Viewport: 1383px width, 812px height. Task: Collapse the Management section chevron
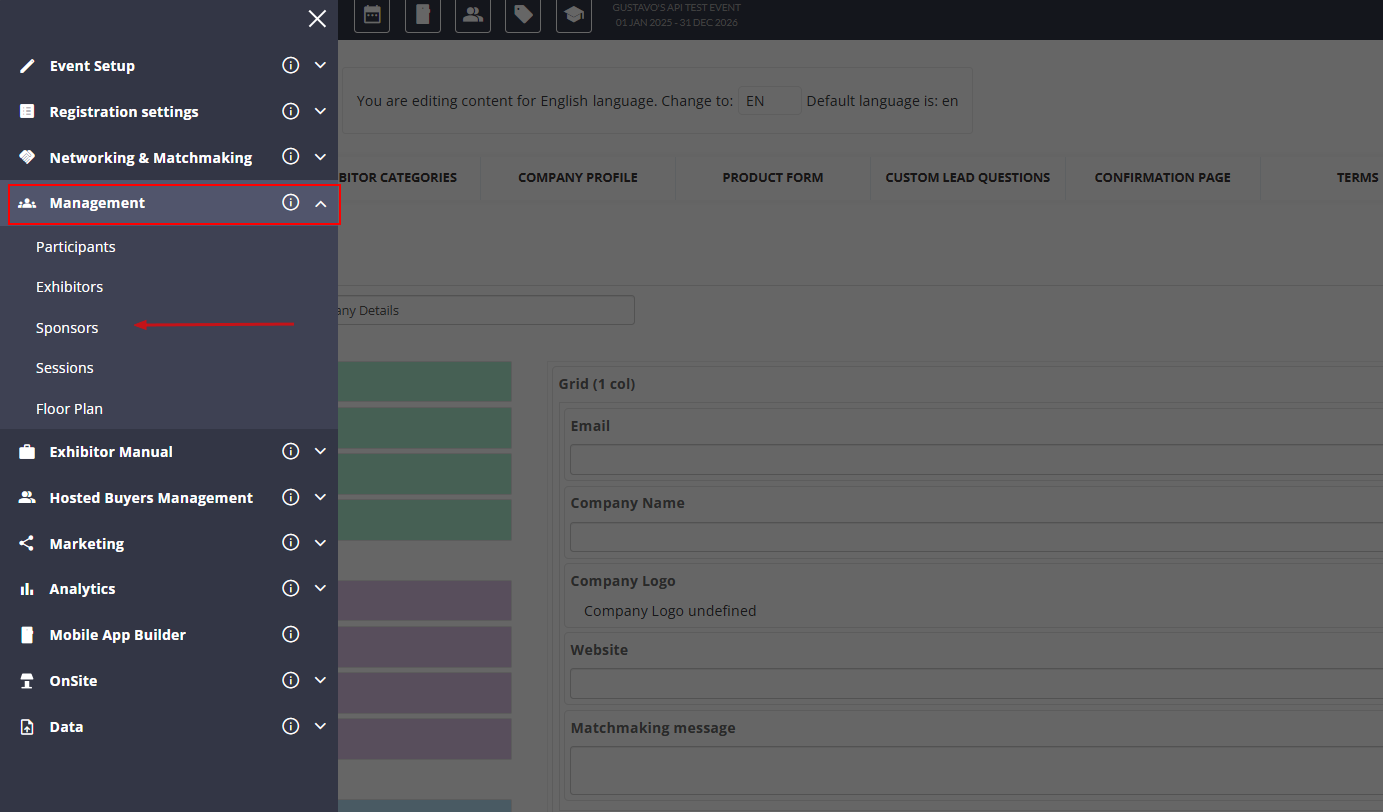coord(320,203)
